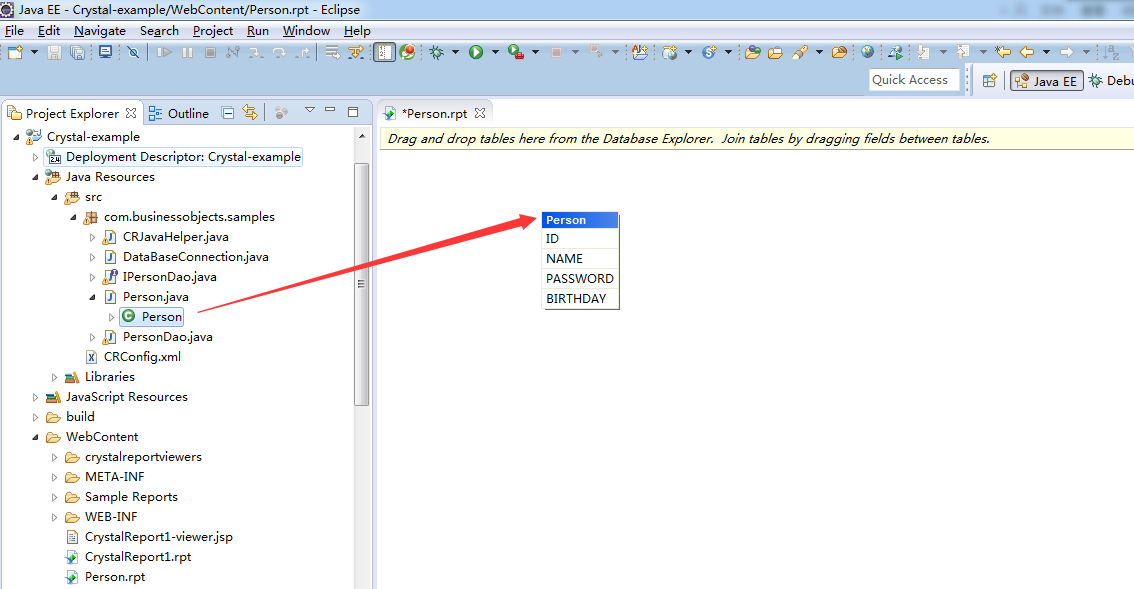
Task: Click the Disconnect debug icon
Action: pos(233,52)
